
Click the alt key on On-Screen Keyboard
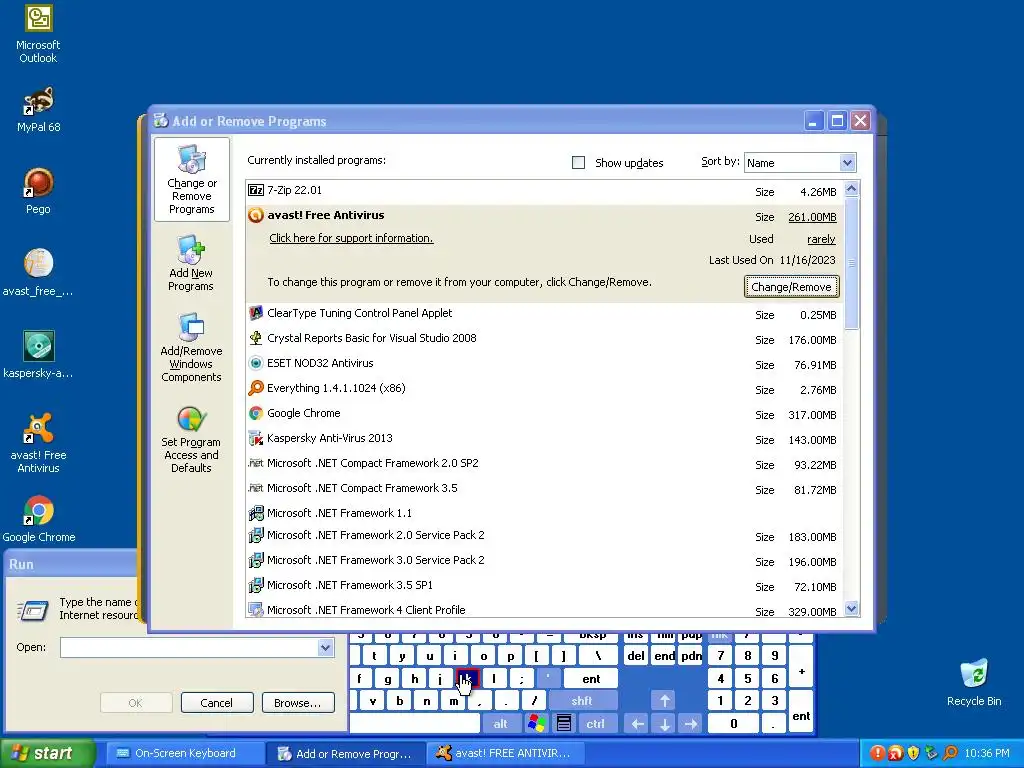(500, 724)
